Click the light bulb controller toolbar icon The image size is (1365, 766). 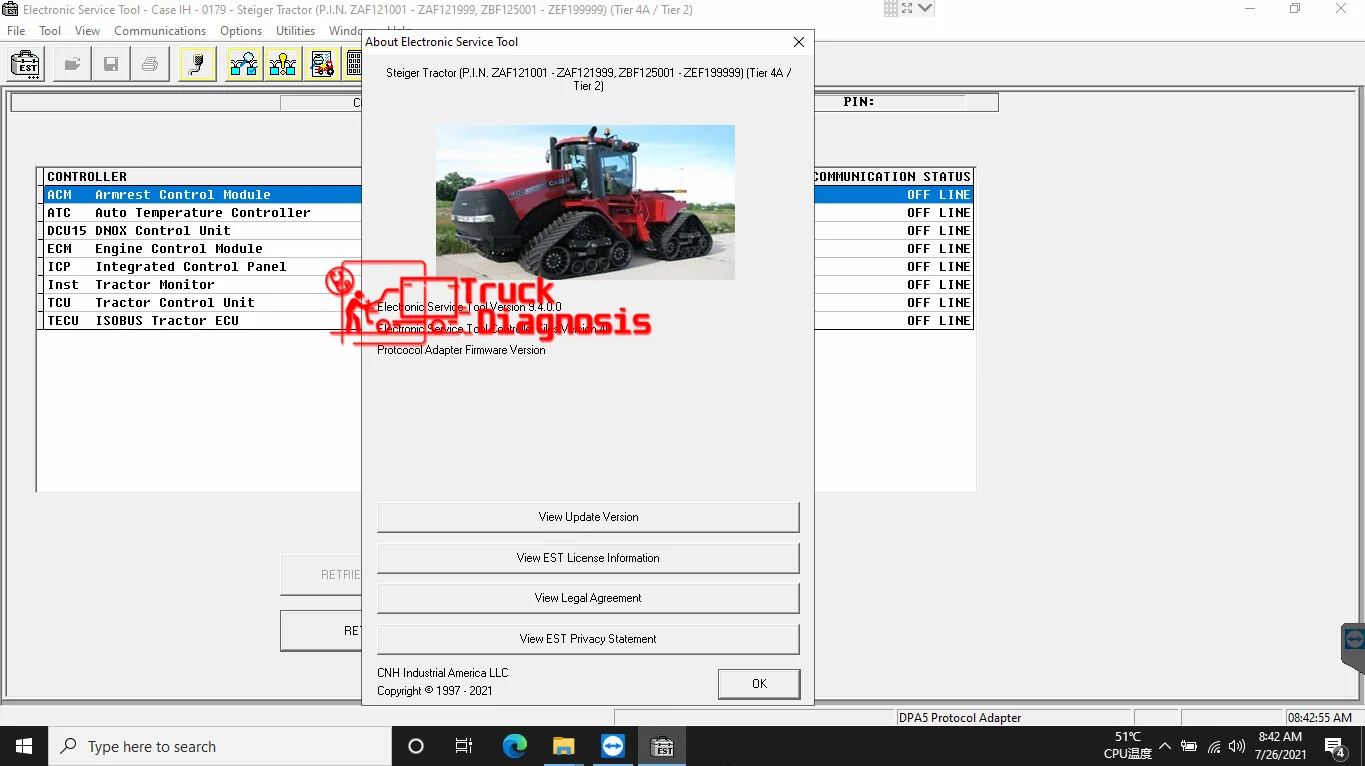coord(283,65)
